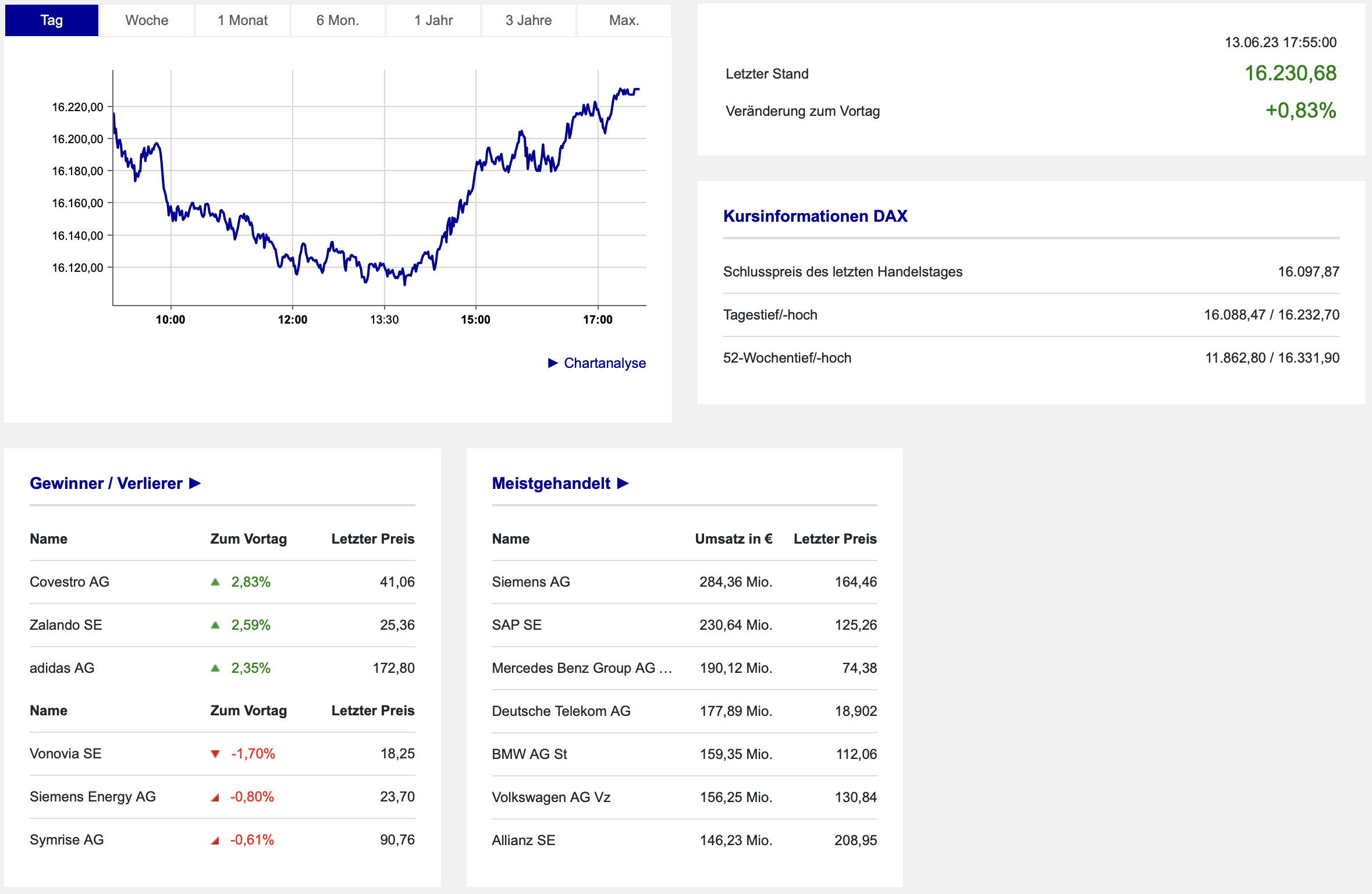1372x894 pixels.
Task: Click Siemens AG in most traded list
Action: pyautogui.click(x=531, y=582)
